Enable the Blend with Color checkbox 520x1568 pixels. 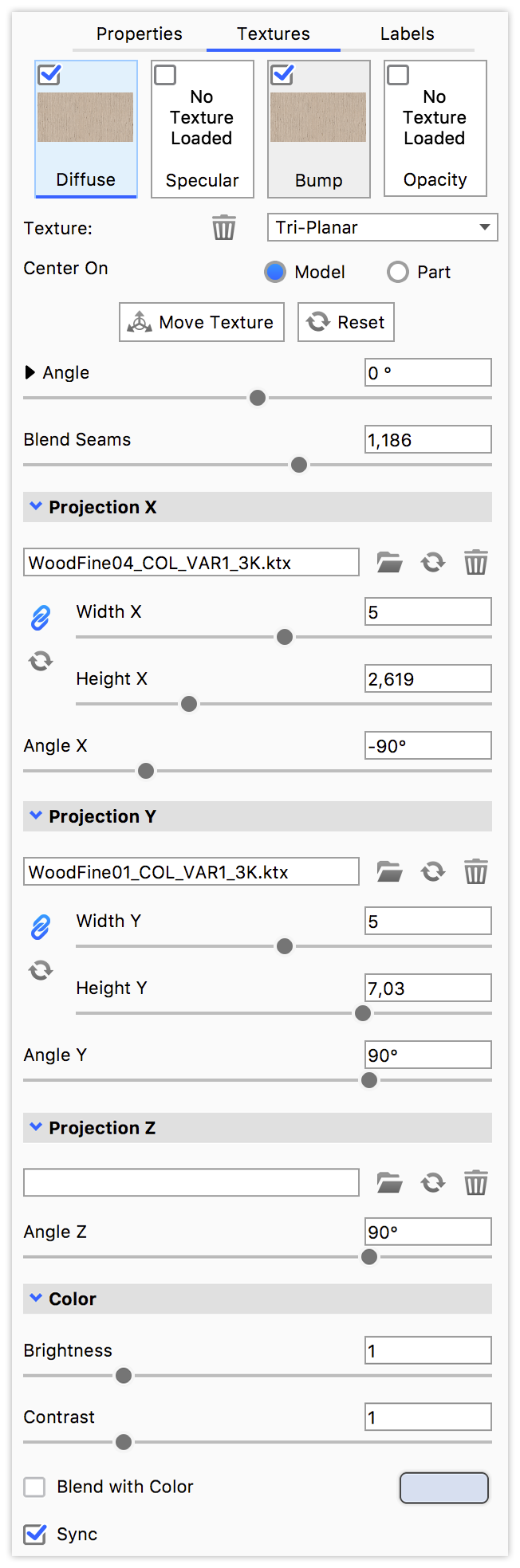coord(35,1487)
